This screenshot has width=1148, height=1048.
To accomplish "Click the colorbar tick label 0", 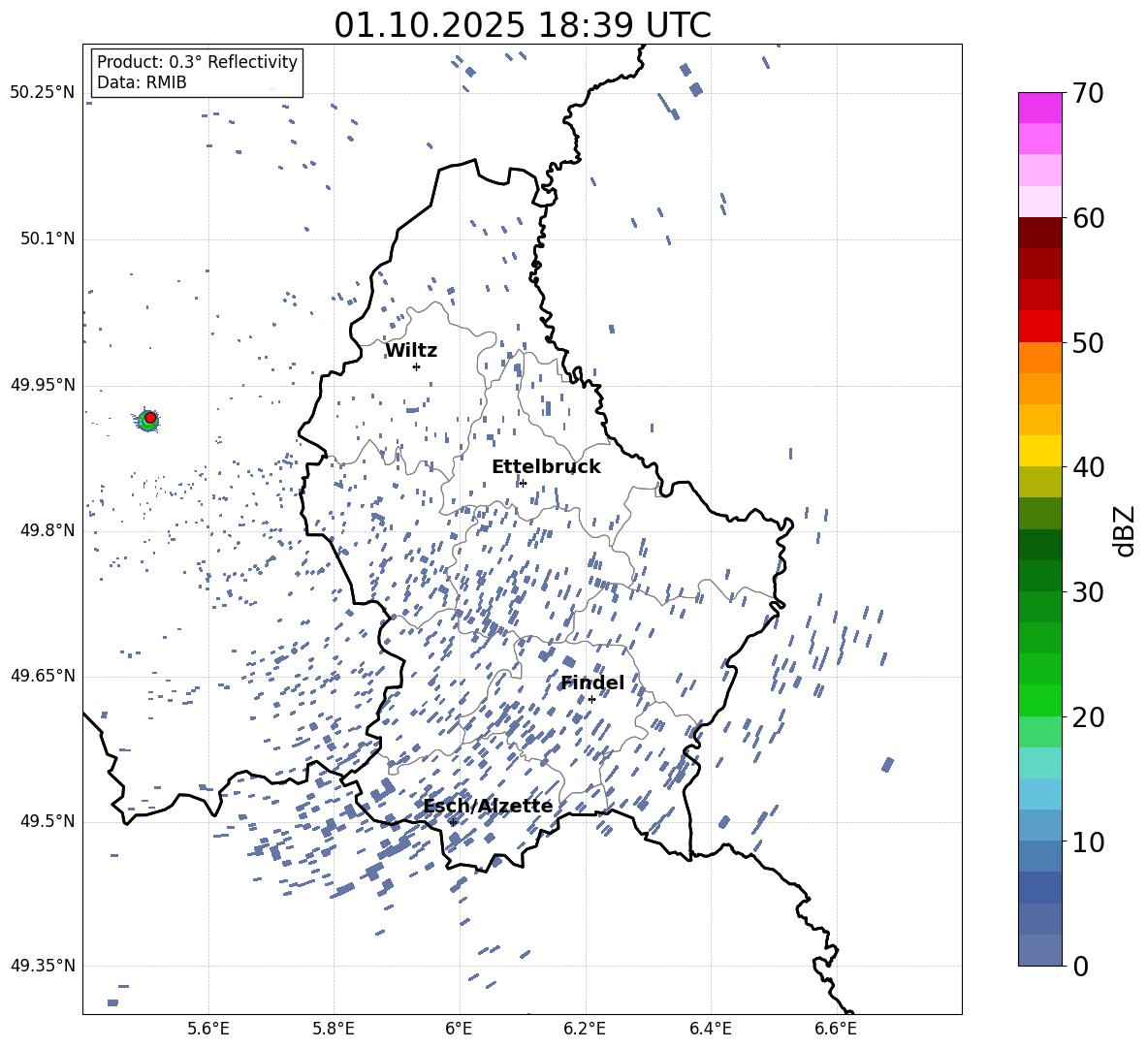I will click(x=1080, y=966).
